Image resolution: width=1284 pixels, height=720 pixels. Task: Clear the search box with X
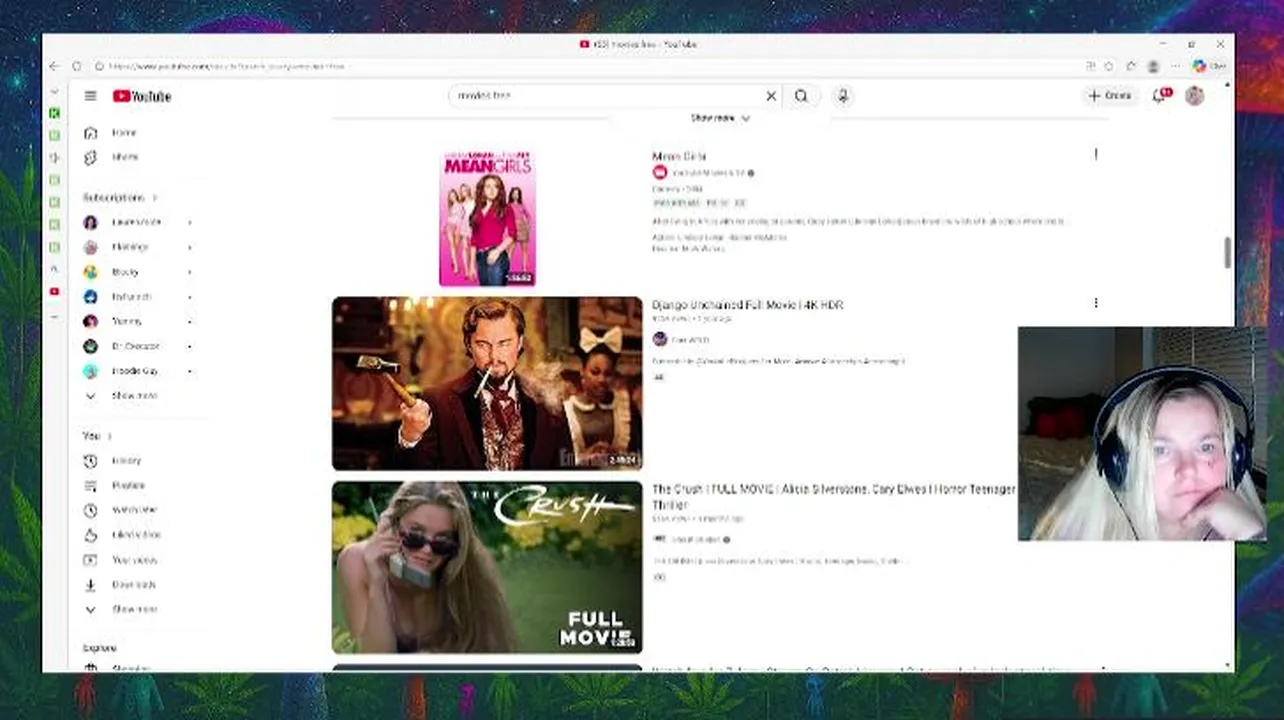pyautogui.click(x=771, y=96)
